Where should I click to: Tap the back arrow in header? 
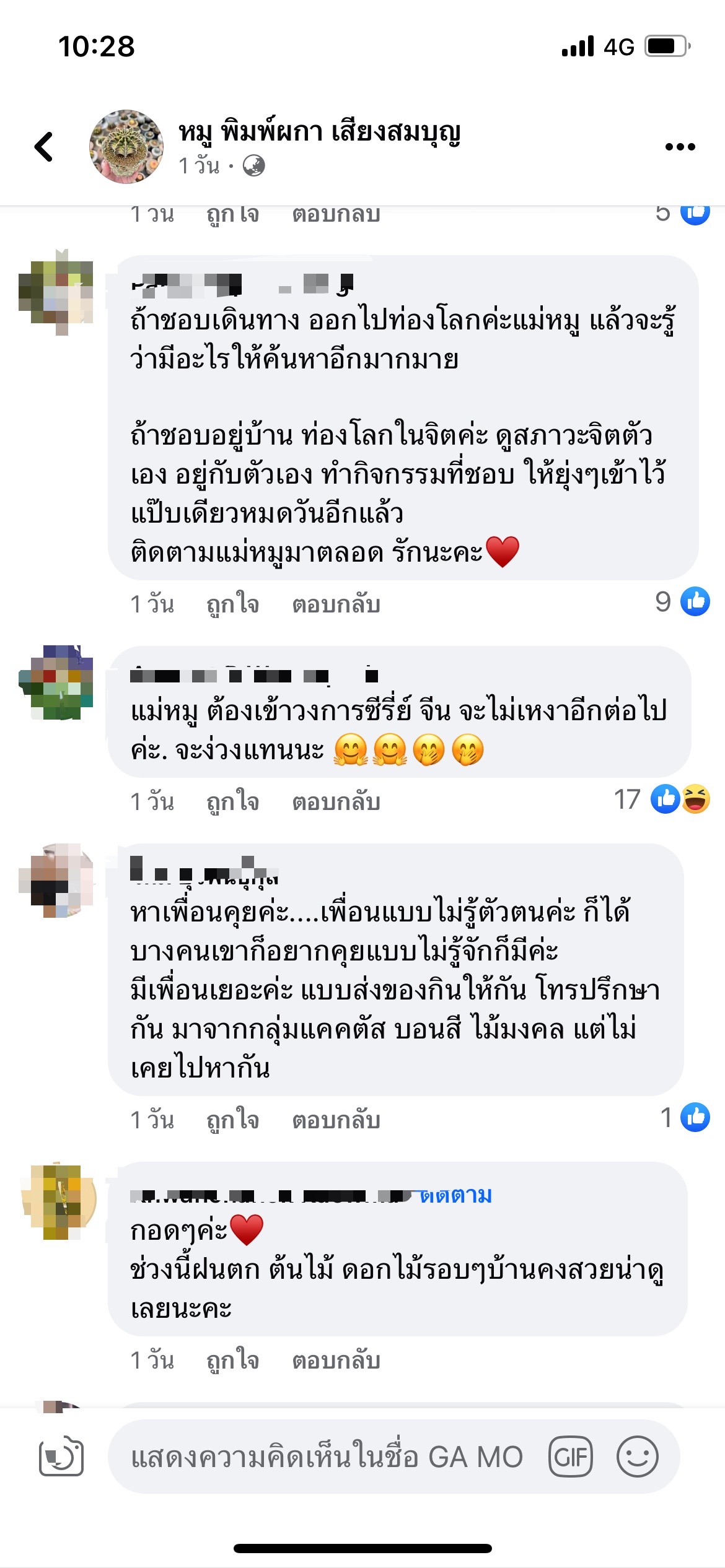tap(44, 147)
